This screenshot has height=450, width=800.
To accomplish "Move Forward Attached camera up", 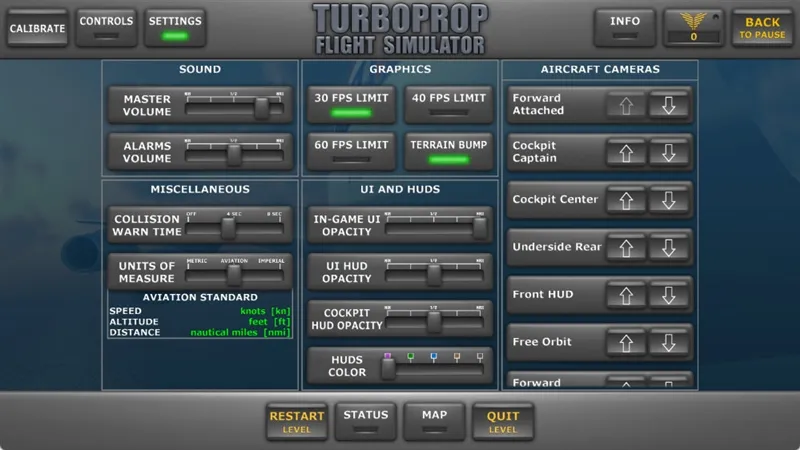I will click(x=626, y=106).
